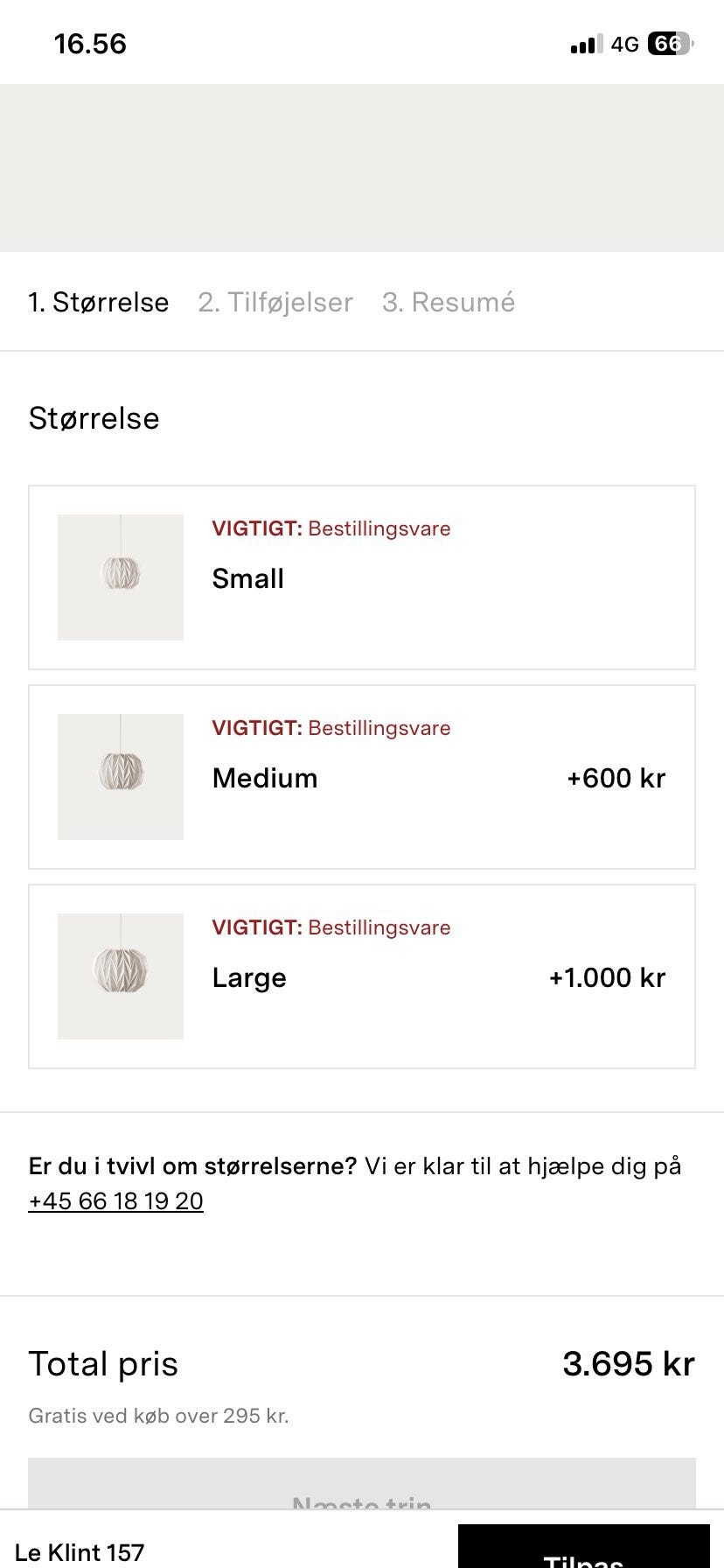Screen dimensions: 724x1568
Task: Switch to the 3. Resumé step tab
Action: (x=449, y=302)
